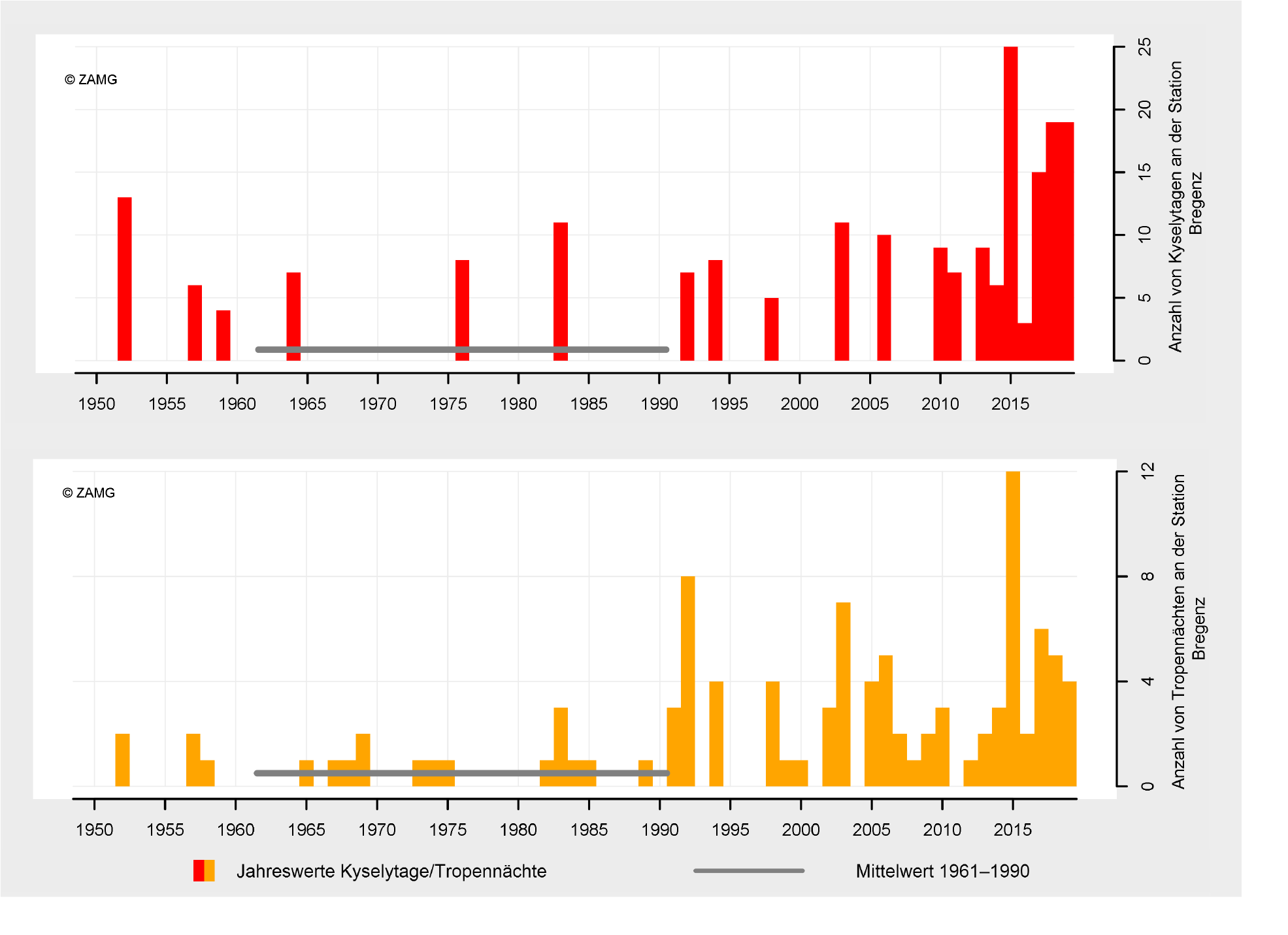The width and height of the screenshot is (1288, 935).
Task: Click the 12 tick on bottom y-axis
Action: pyautogui.click(x=1148, y=470)
